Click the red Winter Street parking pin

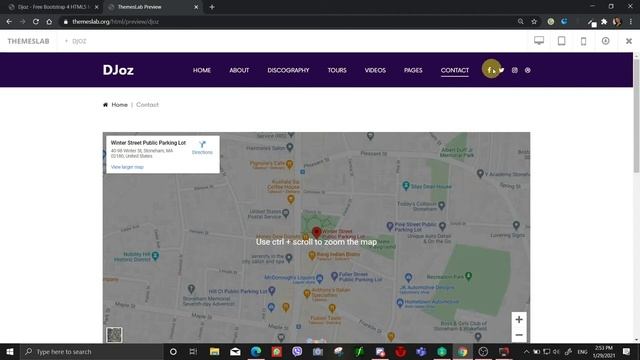click(x=316, y=233)
